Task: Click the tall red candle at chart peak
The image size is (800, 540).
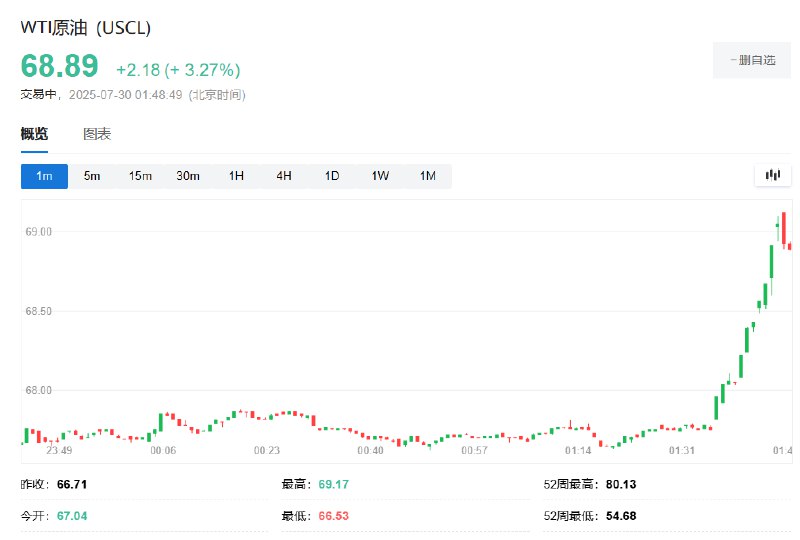Action: coord(784,229)
